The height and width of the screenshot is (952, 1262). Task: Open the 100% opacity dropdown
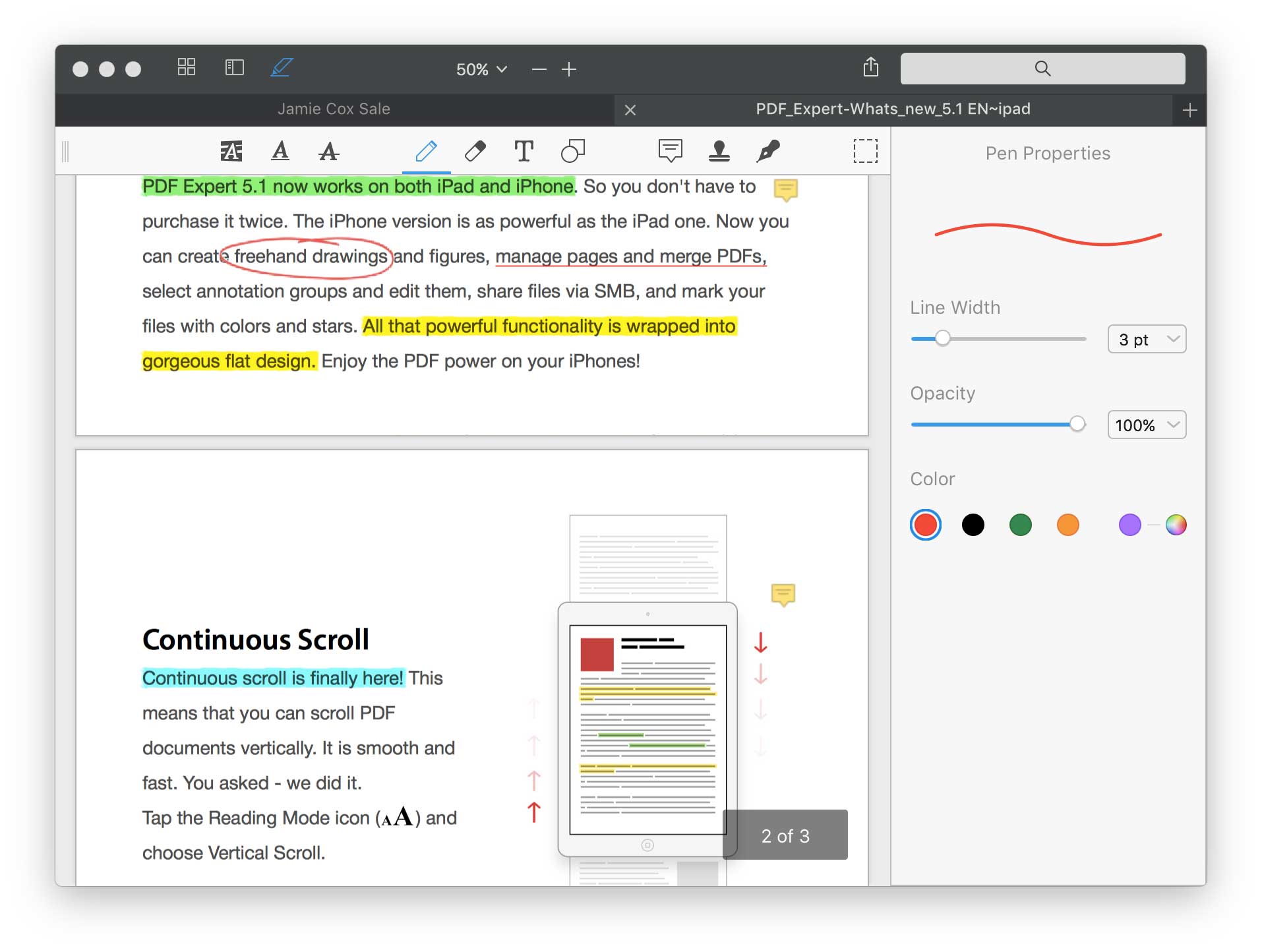(1147, 425)
